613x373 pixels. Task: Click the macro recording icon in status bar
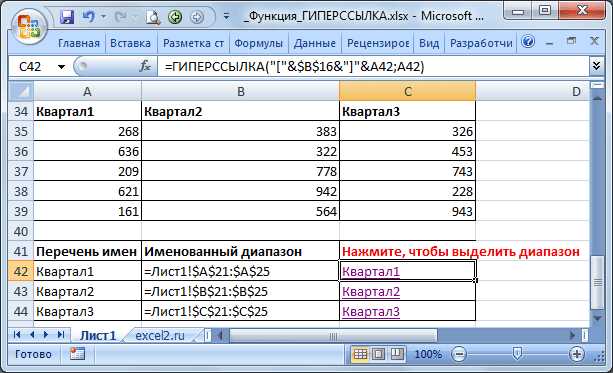(x=77, y=354)
